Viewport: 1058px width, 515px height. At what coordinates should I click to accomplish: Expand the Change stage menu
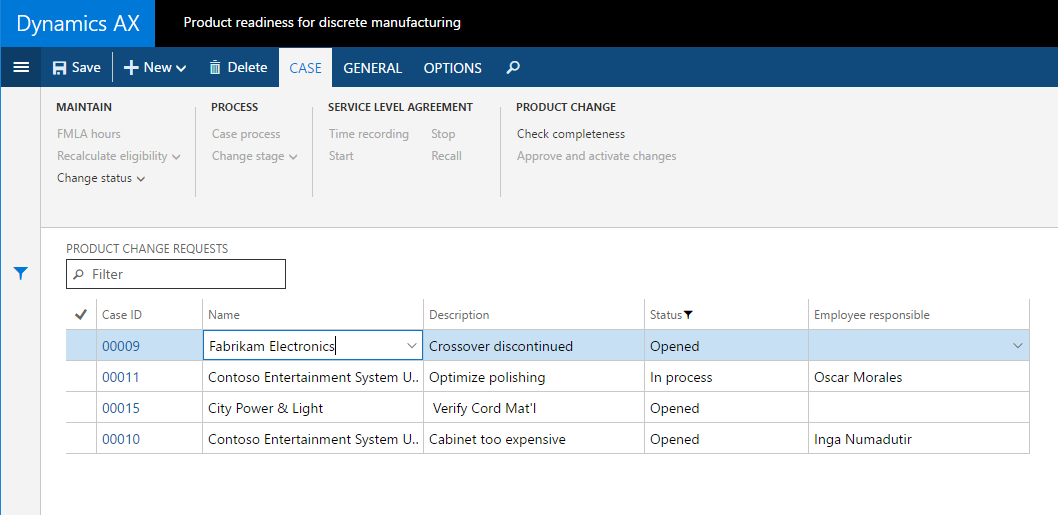[254, 156]
